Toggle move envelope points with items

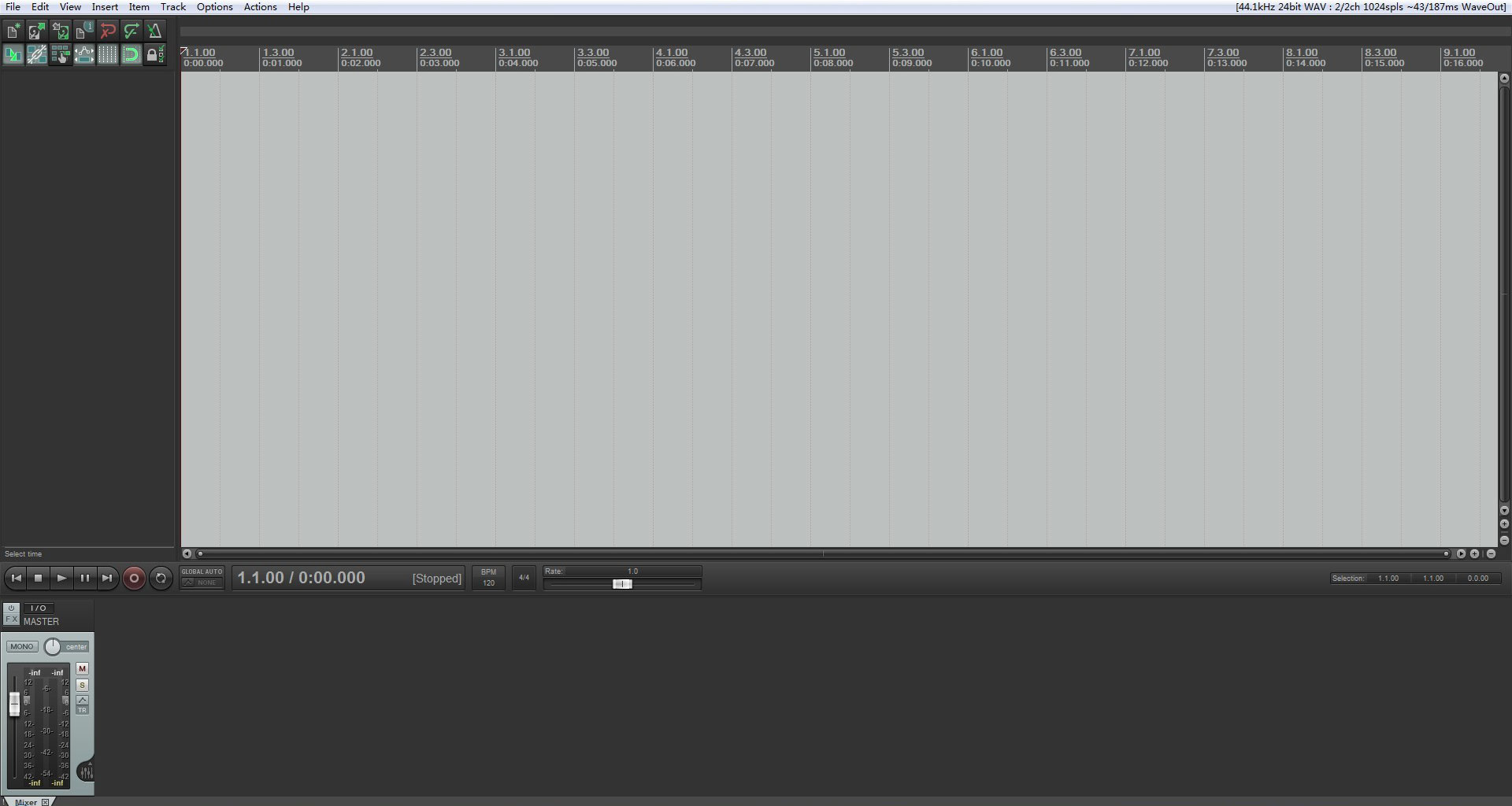84,54
